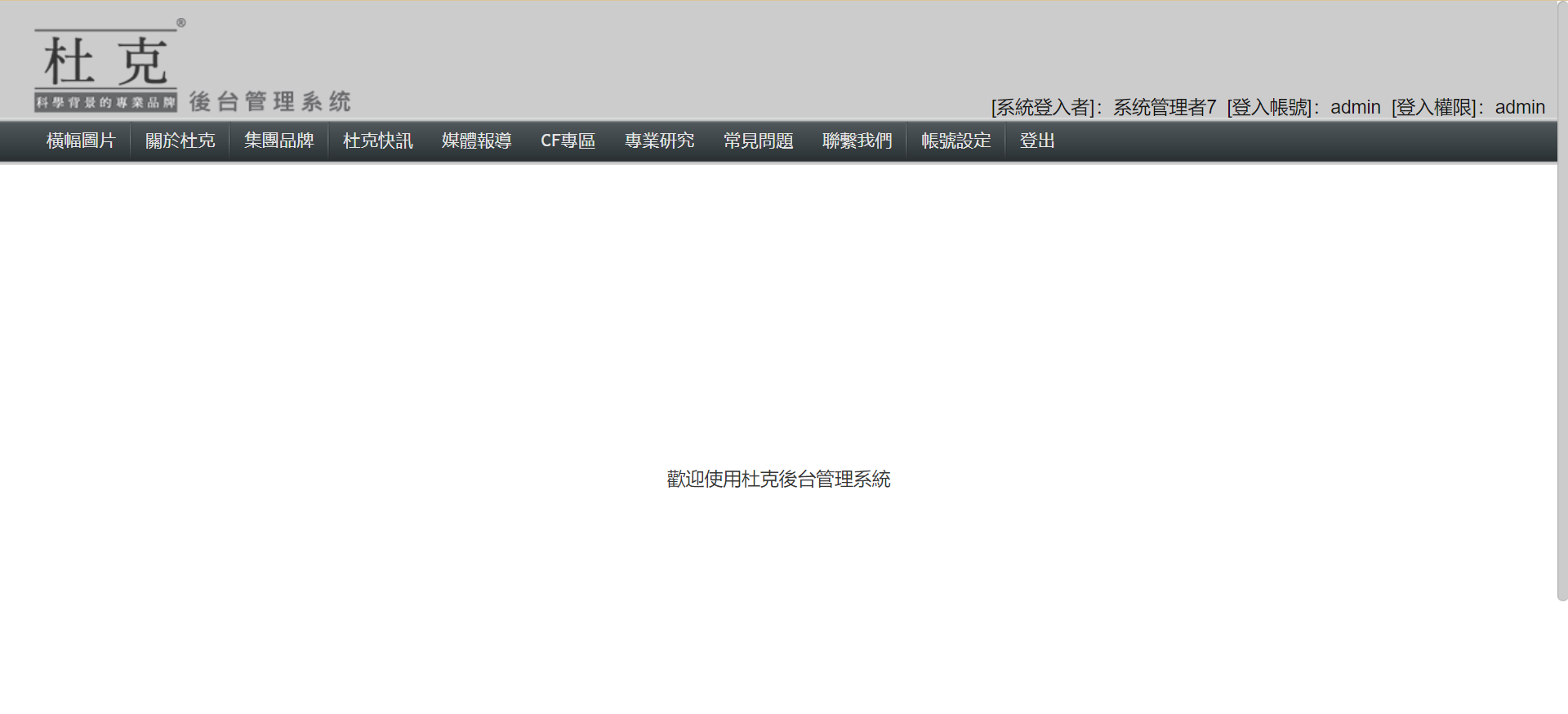Open 帳號設定 account settings
Screen dimensions: 1568x714
[955, 141]
